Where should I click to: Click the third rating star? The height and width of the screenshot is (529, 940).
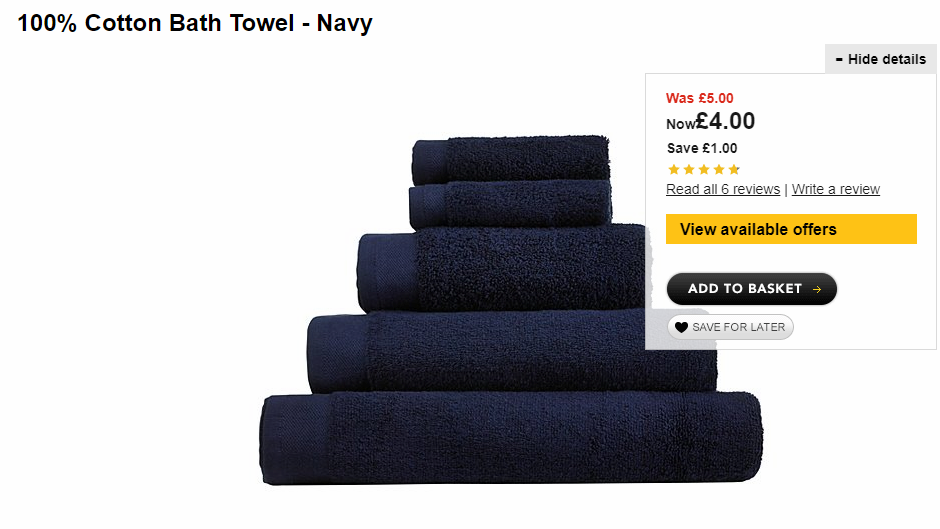pyautogui.click(x=704, y=170)
